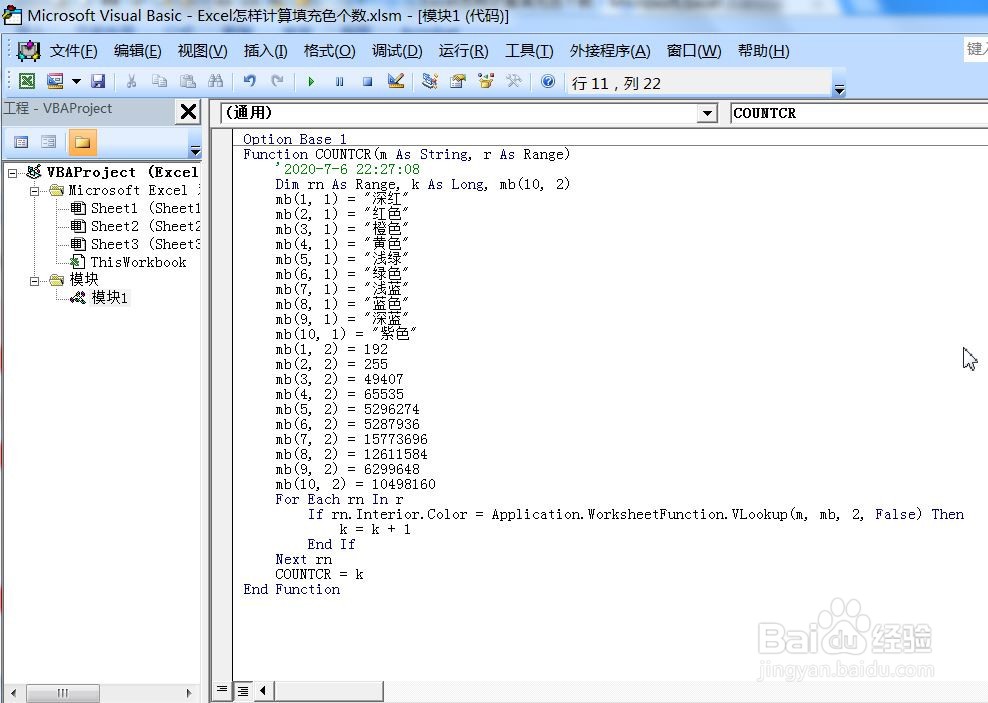Viewport: 988px width, 703px height.
Task: Click the 'For Each rn In r' line
Action: [x=339, y=500]
